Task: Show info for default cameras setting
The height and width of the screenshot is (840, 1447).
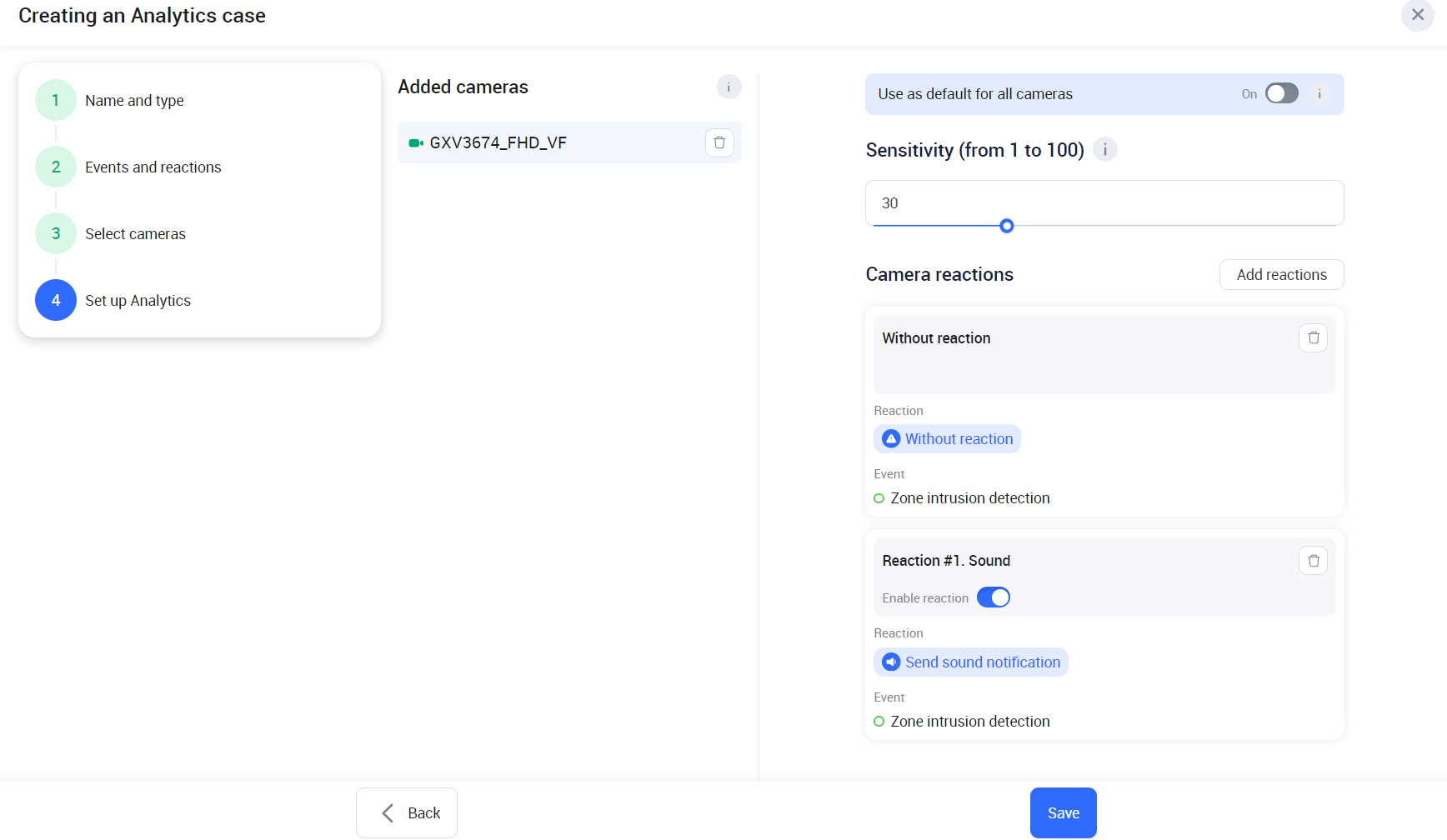Action: (x=1319, y=94)
